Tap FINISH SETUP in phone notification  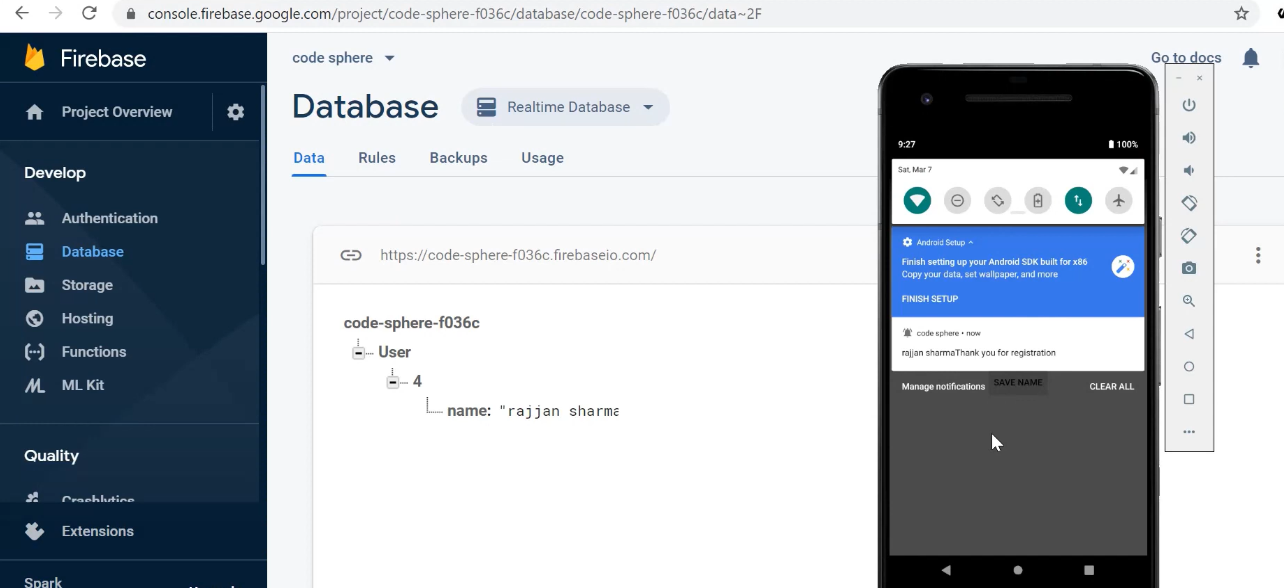click(930, 299)
